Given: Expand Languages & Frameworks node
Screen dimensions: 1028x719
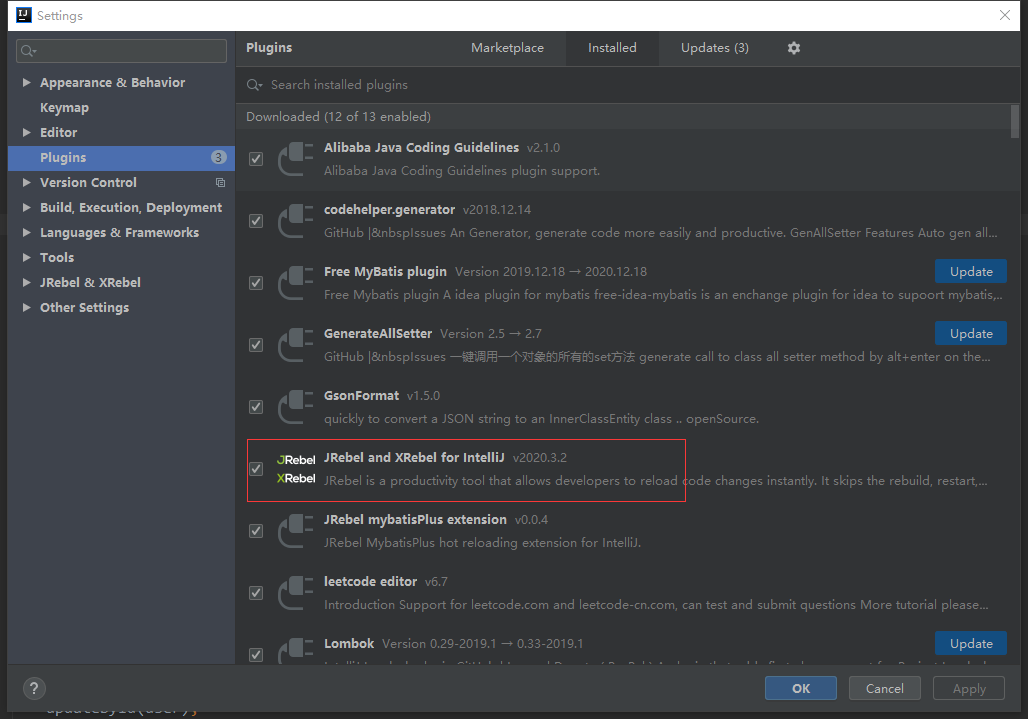Looking at the screenshot, I should [x=26, y=233].
